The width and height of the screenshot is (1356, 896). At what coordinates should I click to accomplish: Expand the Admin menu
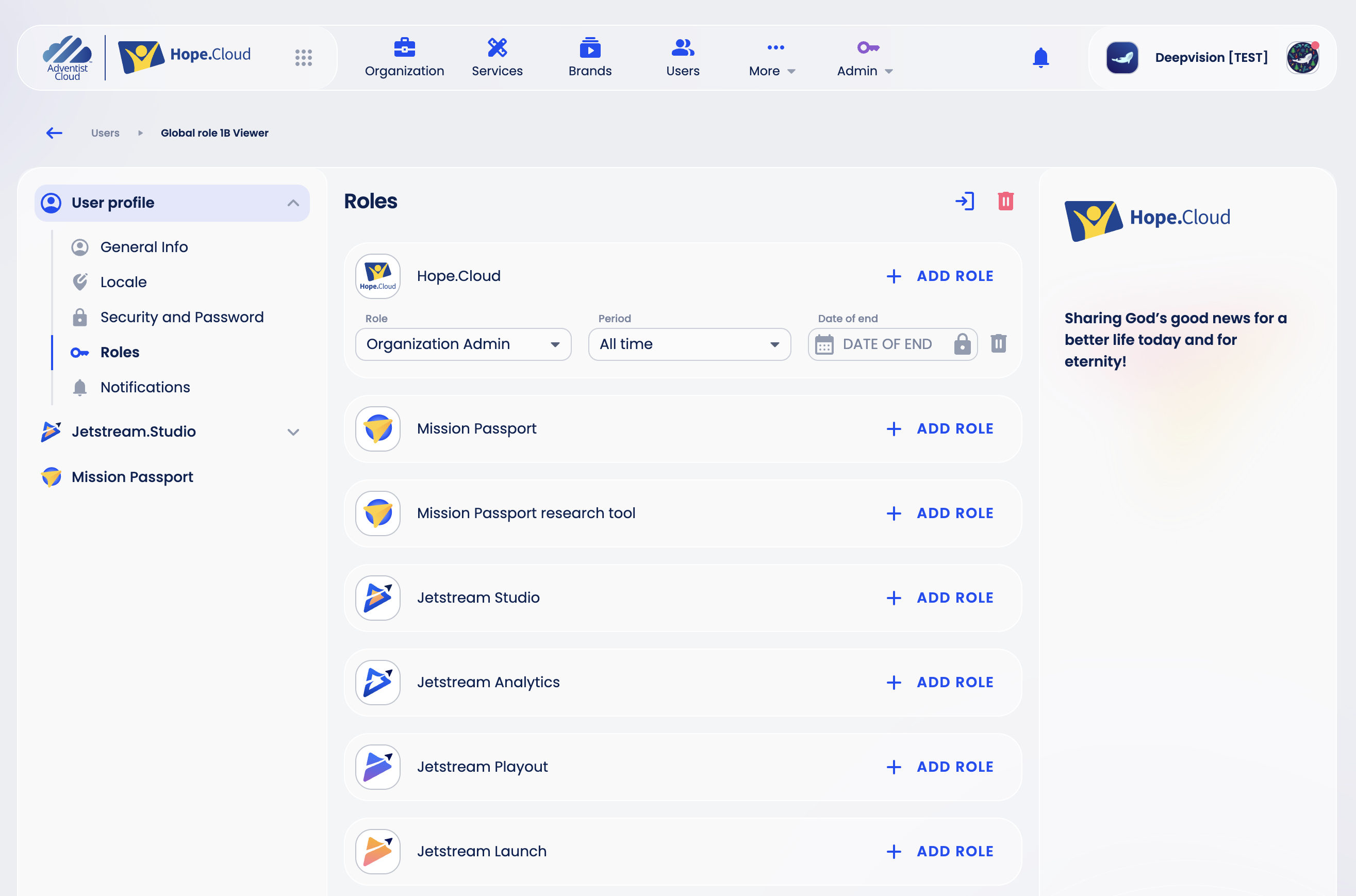(x=865, y=58)
